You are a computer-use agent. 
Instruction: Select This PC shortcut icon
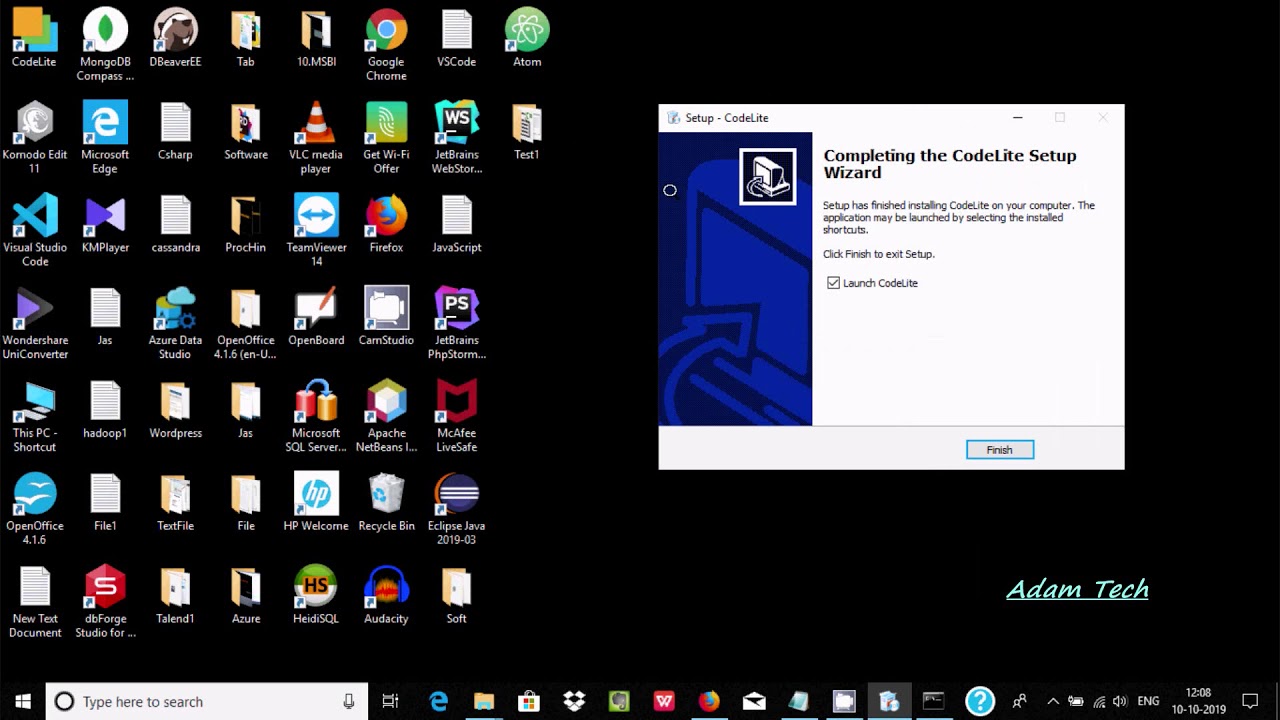[x=34, y=417]
